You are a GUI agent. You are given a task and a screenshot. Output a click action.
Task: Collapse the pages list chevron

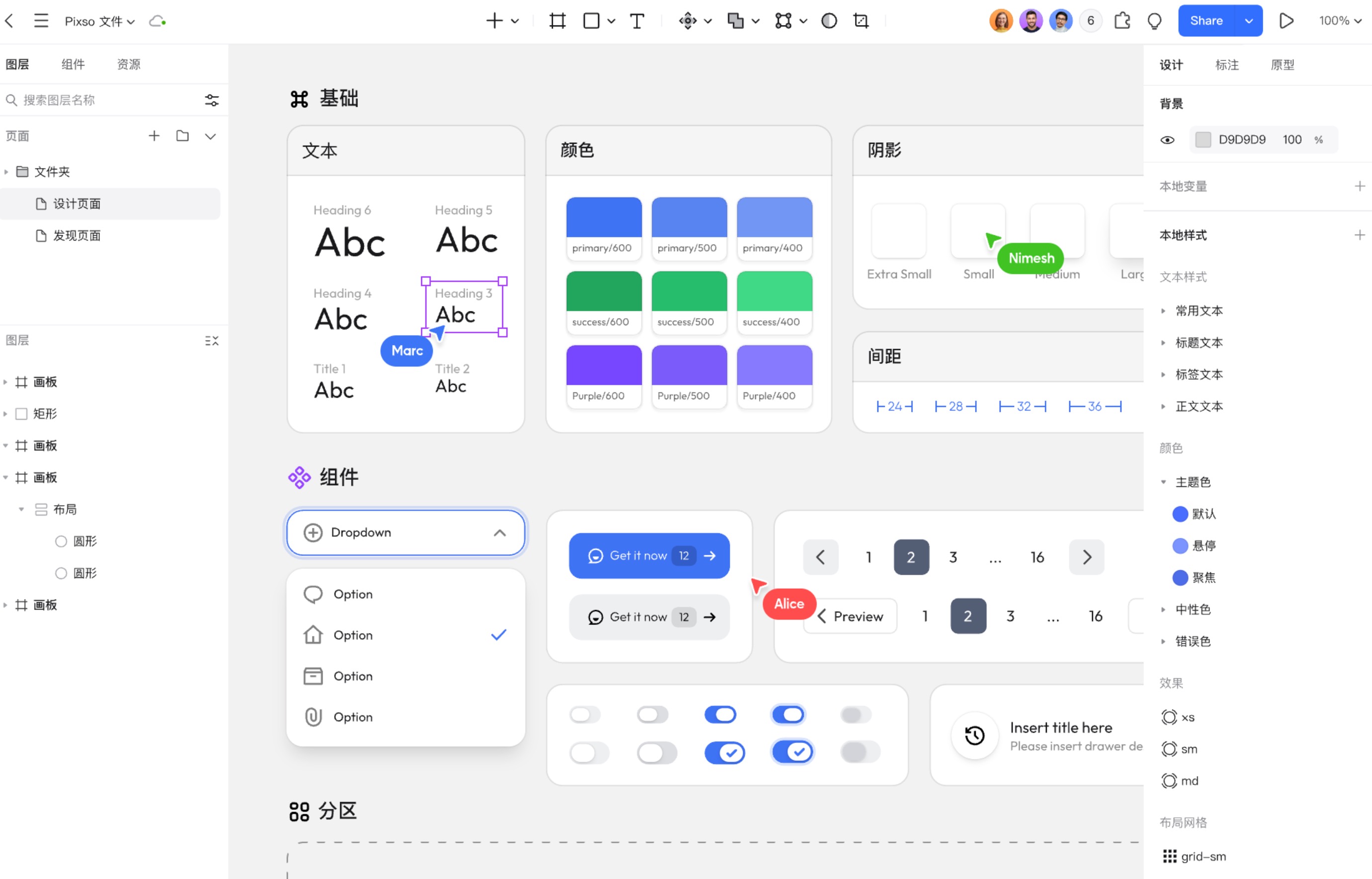pyautogui.click(x=211, y=136)
